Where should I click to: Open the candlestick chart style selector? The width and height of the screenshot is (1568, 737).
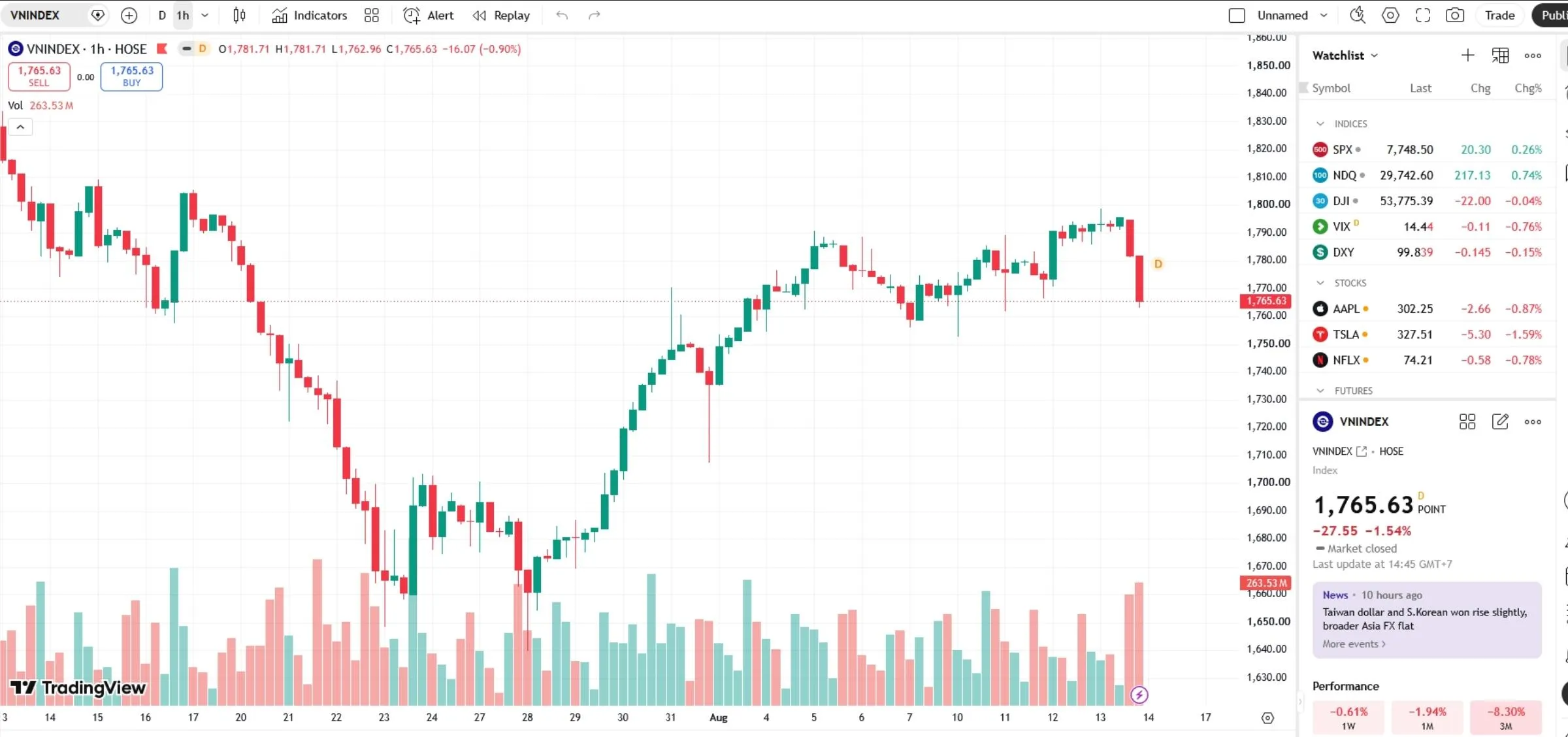[x=239, y=15]
